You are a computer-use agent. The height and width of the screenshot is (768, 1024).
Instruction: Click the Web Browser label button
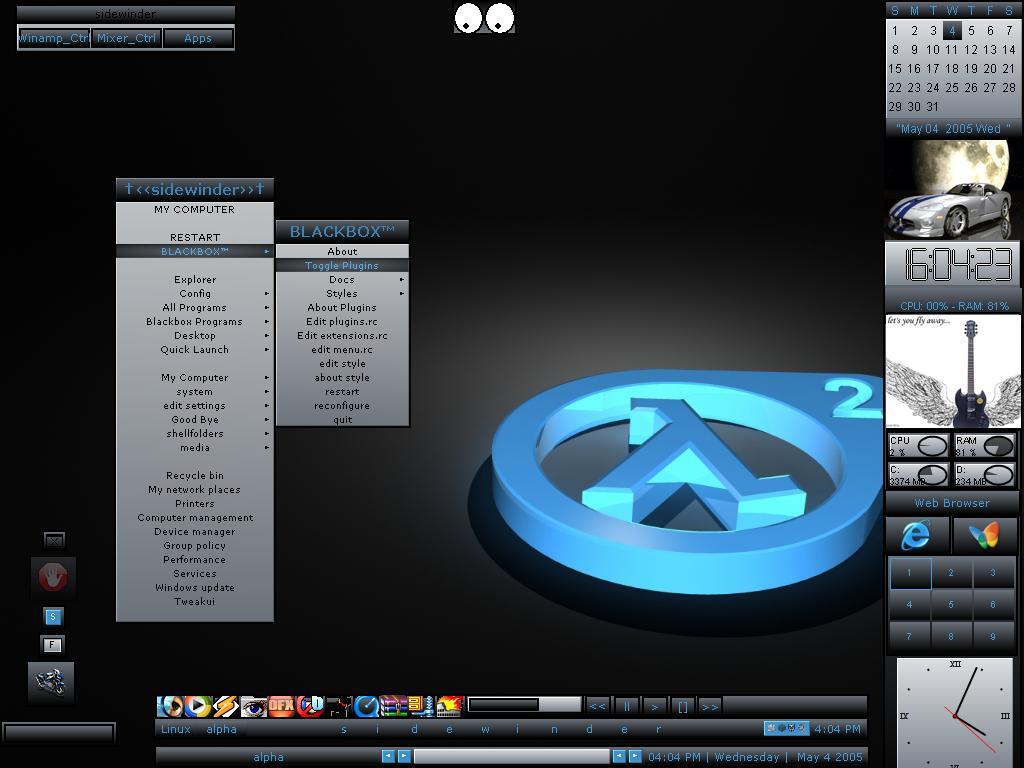[952, 503]
